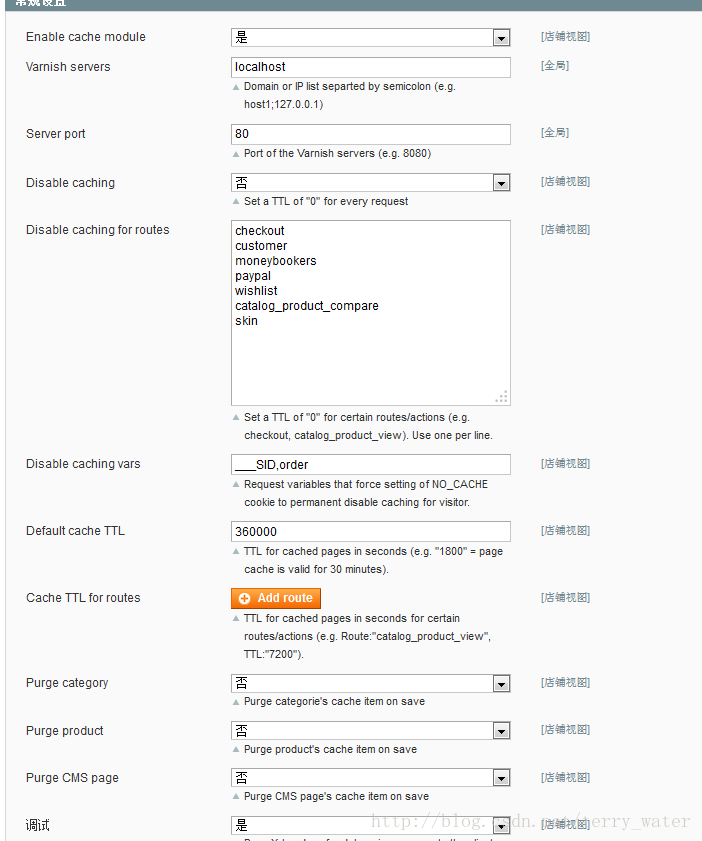This screenshot has height=841, width=702.
Task: Click the hint 'Purge product's cache item on save'
Action: click(x=330, y=749)
